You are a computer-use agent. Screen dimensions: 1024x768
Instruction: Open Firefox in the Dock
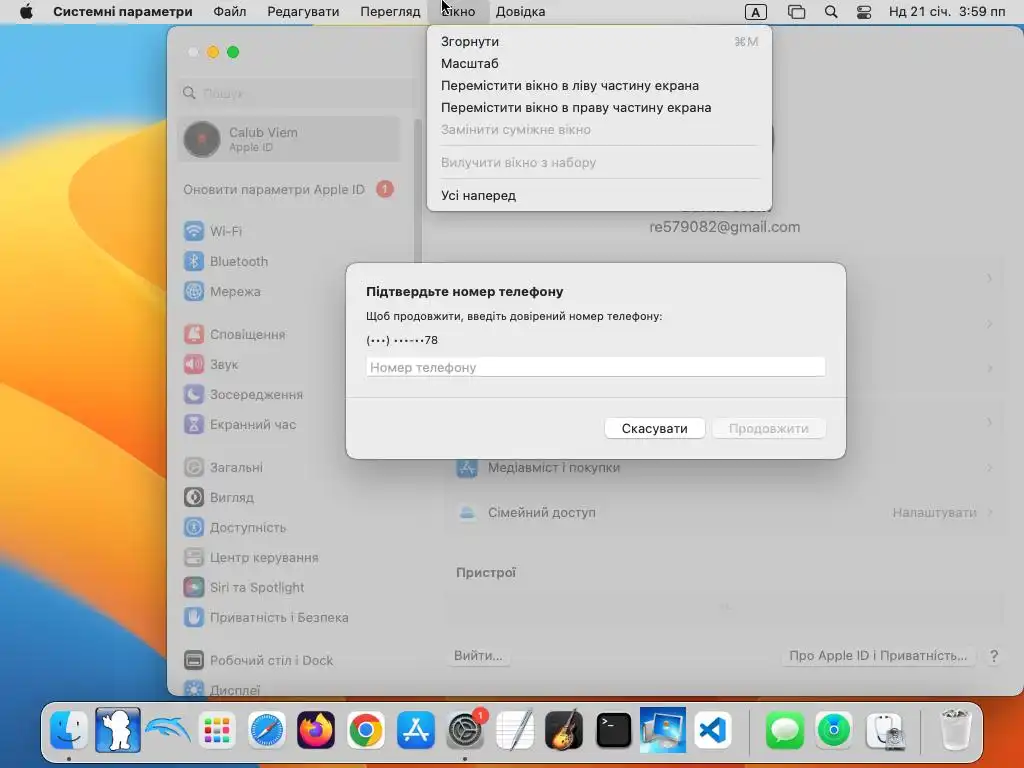pos(316,730)
